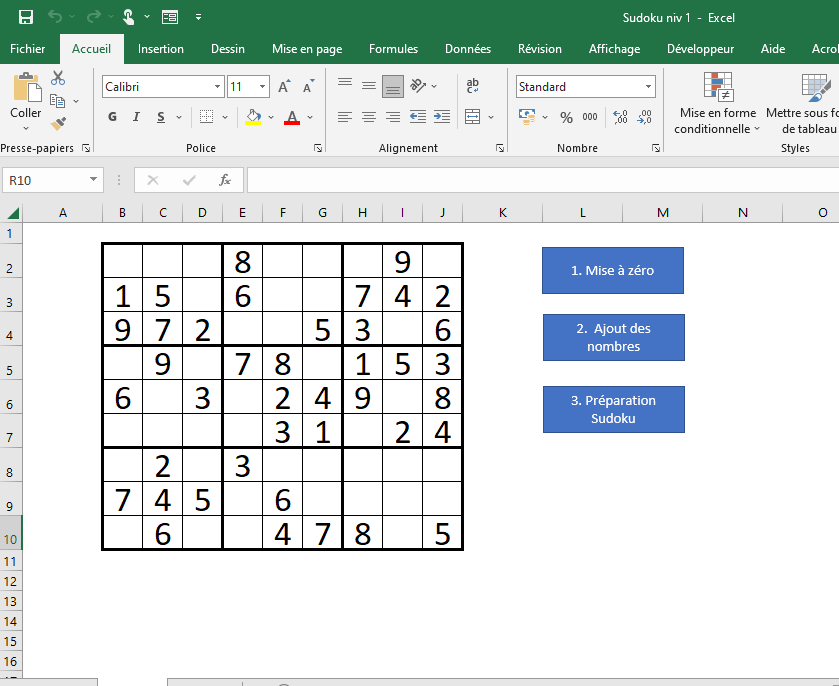Click the Name Box showing R10
The image size is (839, 686).
pos(45,181)
